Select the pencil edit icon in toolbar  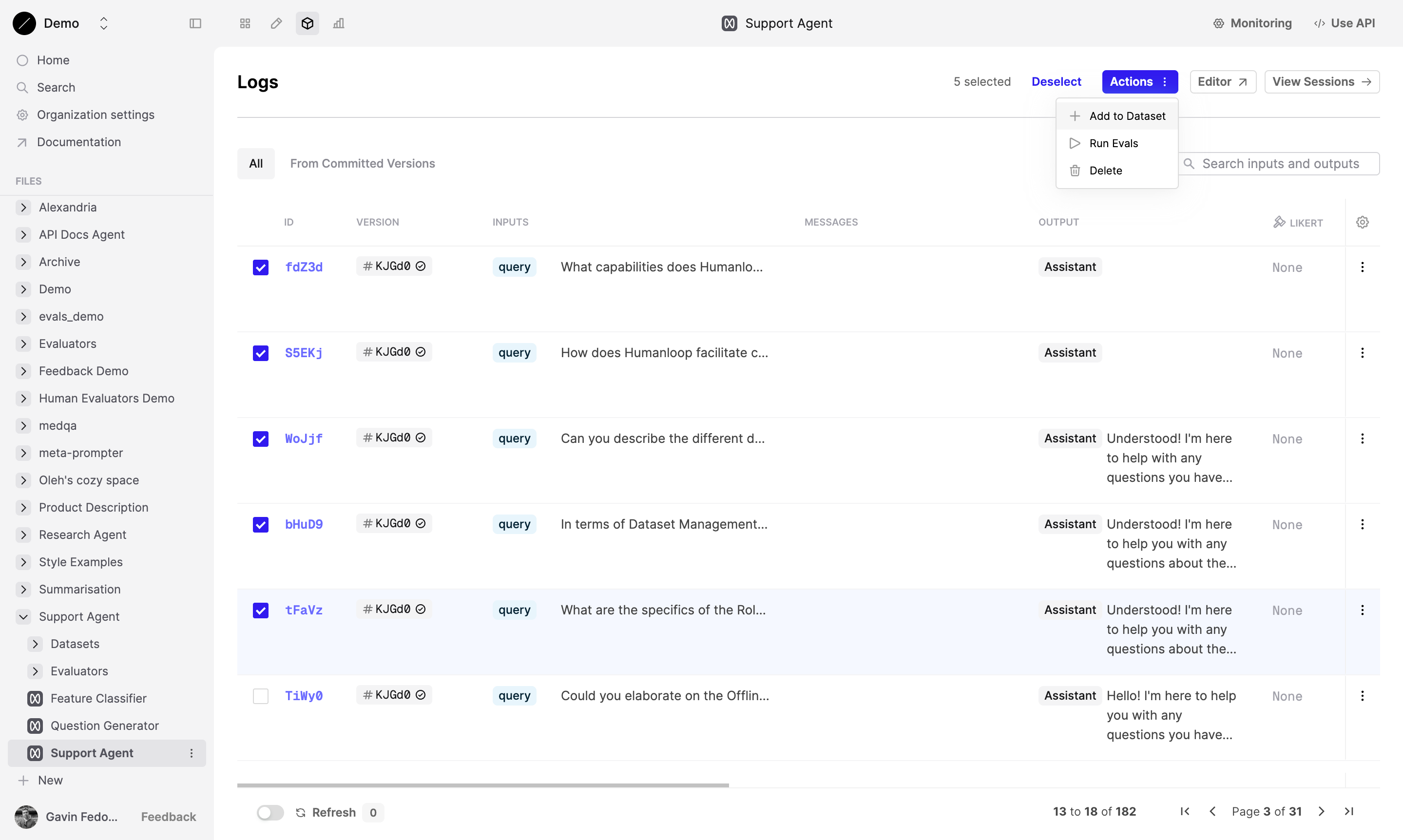276,23
